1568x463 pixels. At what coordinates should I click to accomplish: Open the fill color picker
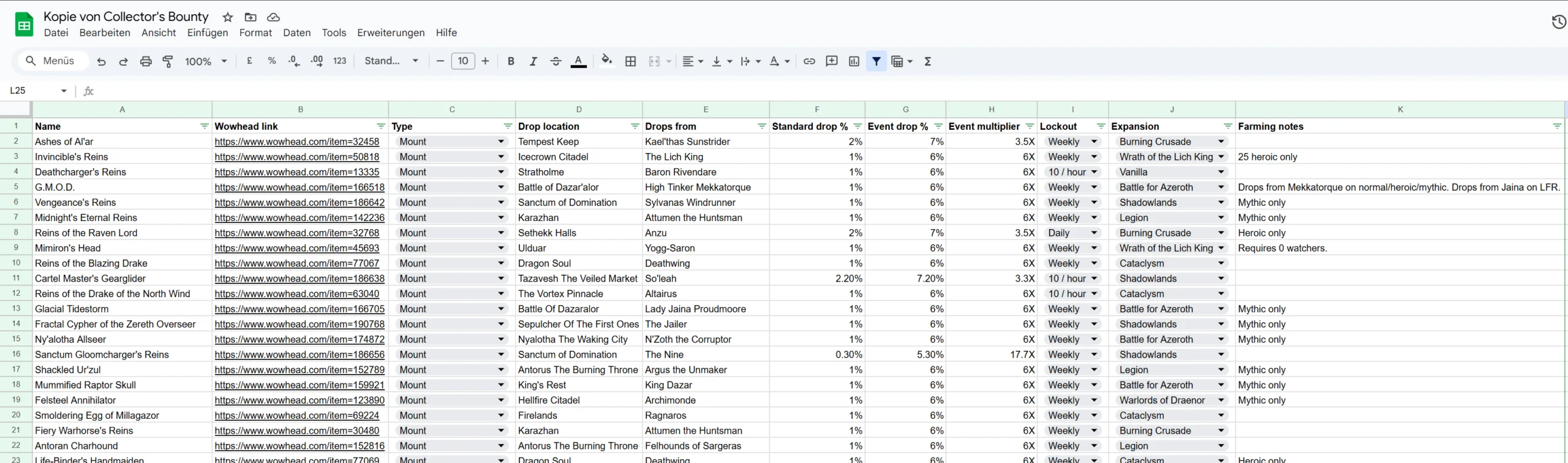(606, 61)
